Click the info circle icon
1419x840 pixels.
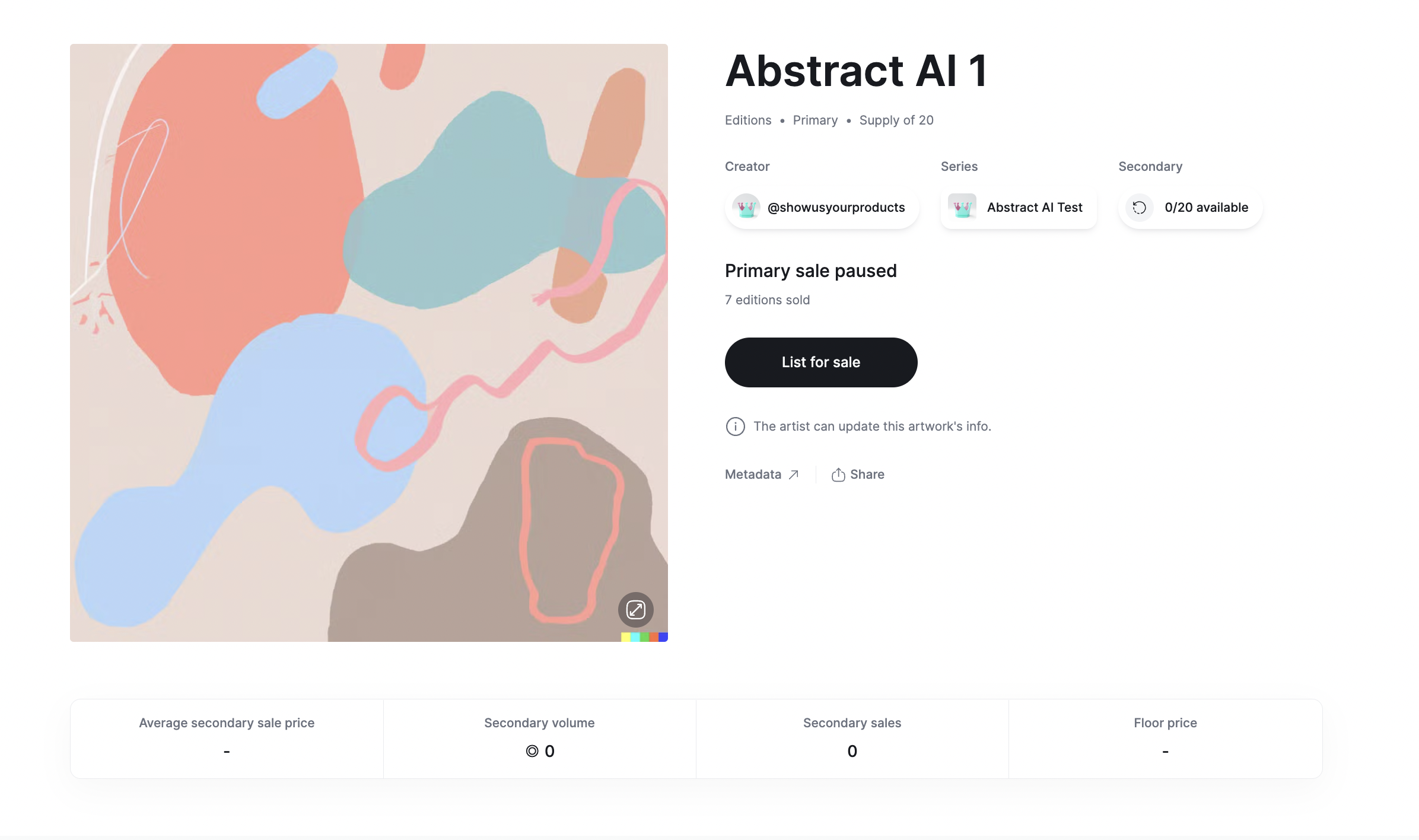pyautogui.click(x=735, y=427)
